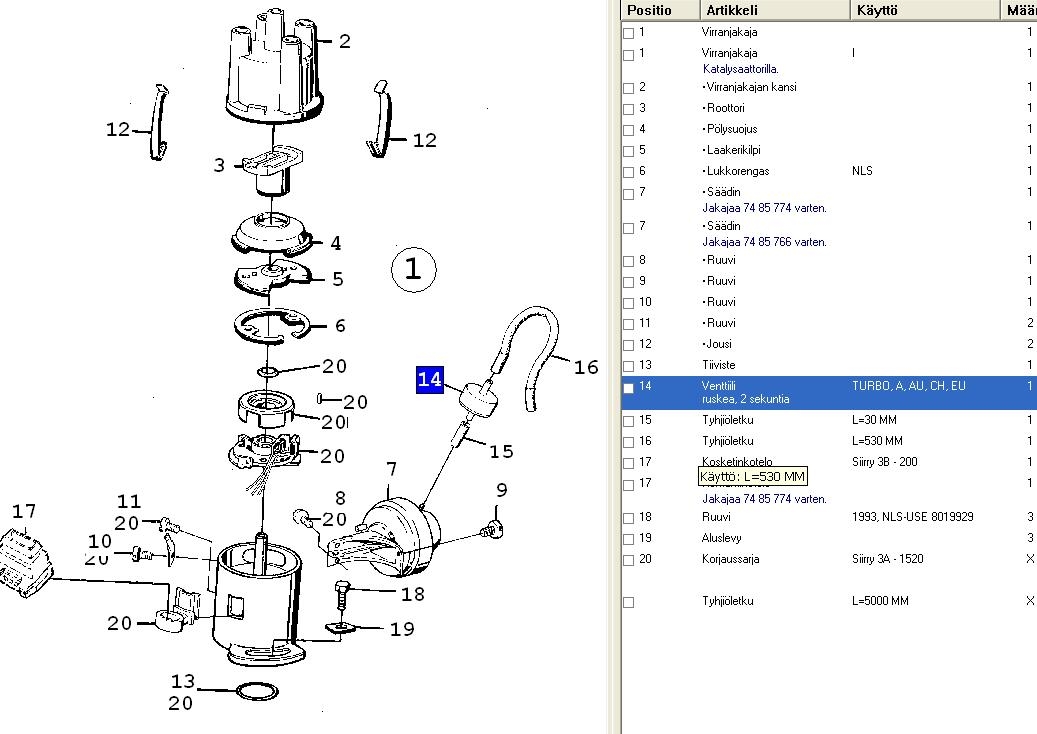This screenshot has height=734, width=1037.
Task: Click the connector housing drawing labeled 17
Action: pos(26,566)
